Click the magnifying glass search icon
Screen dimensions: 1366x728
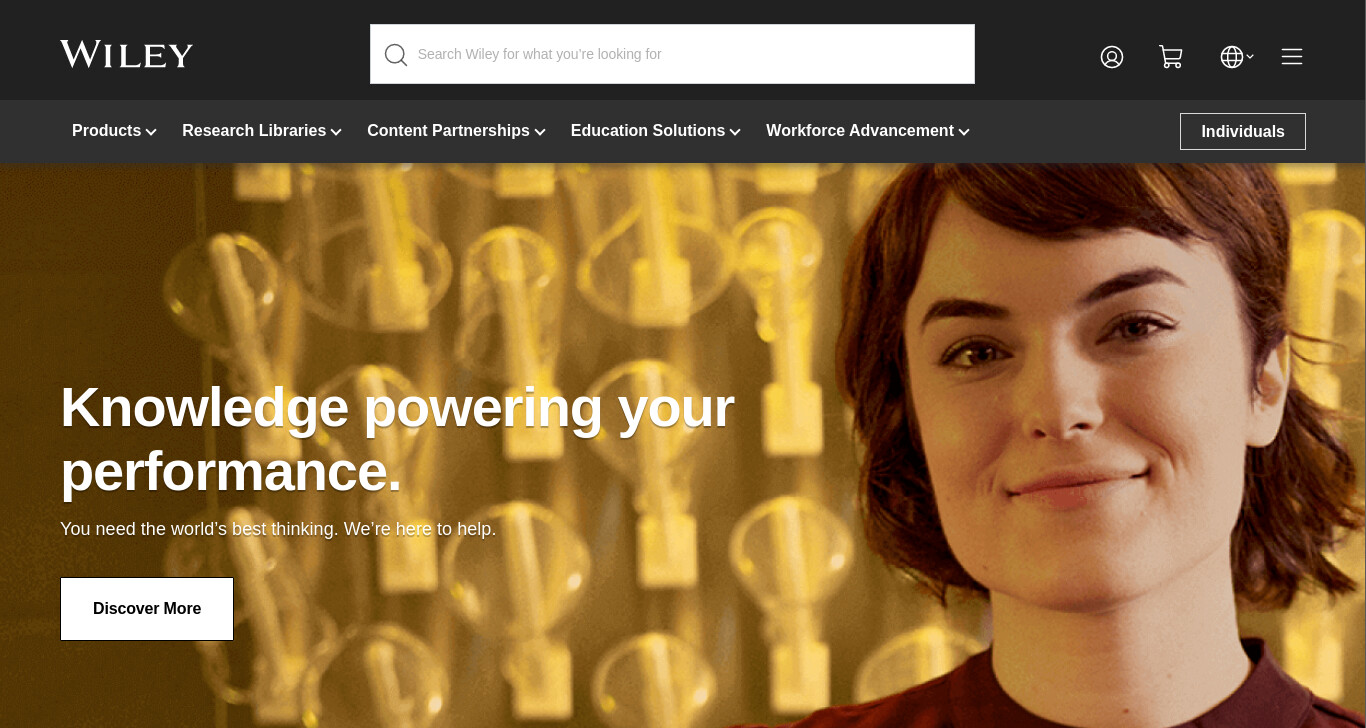coord(396,55)
